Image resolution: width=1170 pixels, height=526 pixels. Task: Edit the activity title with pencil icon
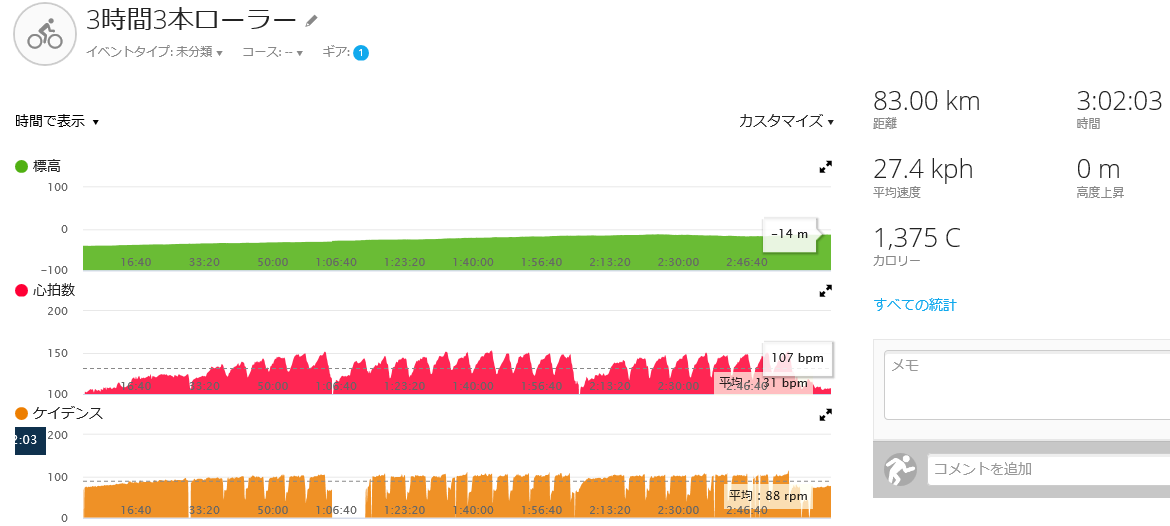(x=312, y=21)
